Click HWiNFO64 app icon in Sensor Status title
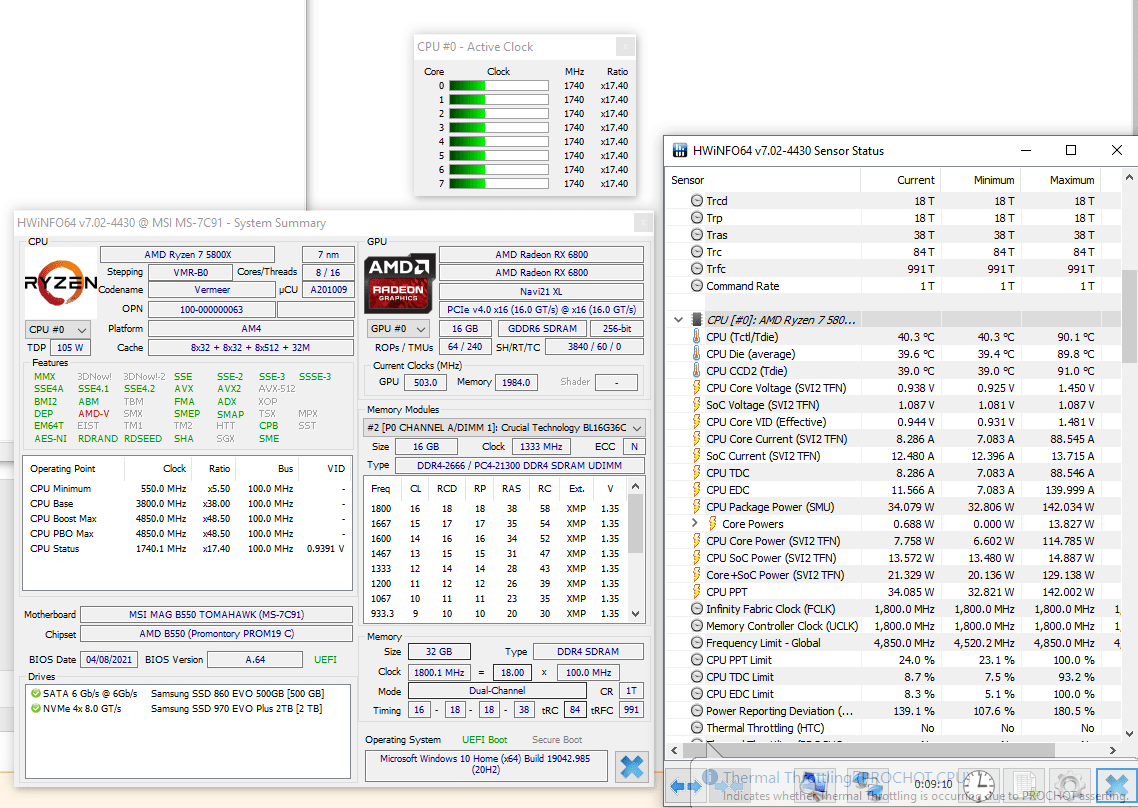Viewport: 1138px width, 808px height. coord(680,150)
